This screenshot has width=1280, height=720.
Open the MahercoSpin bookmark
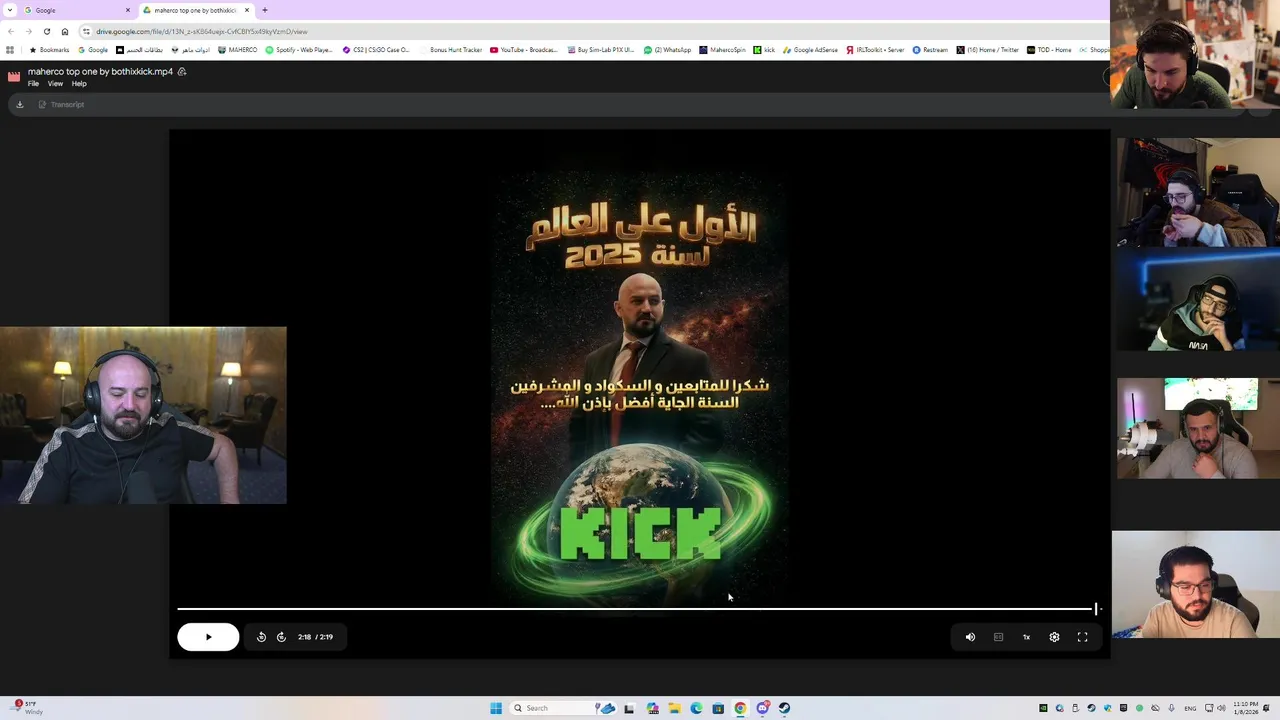(722, 50)
